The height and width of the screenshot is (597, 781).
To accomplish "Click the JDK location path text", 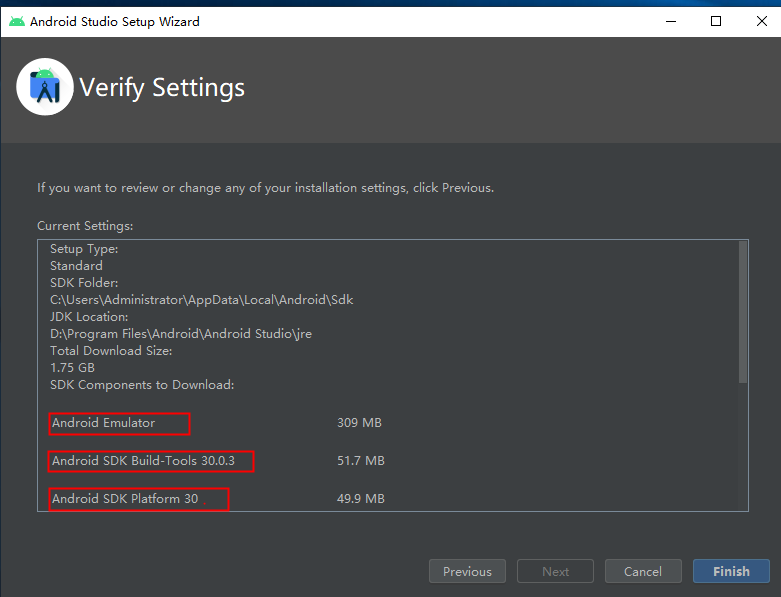I will coord(181,334).
